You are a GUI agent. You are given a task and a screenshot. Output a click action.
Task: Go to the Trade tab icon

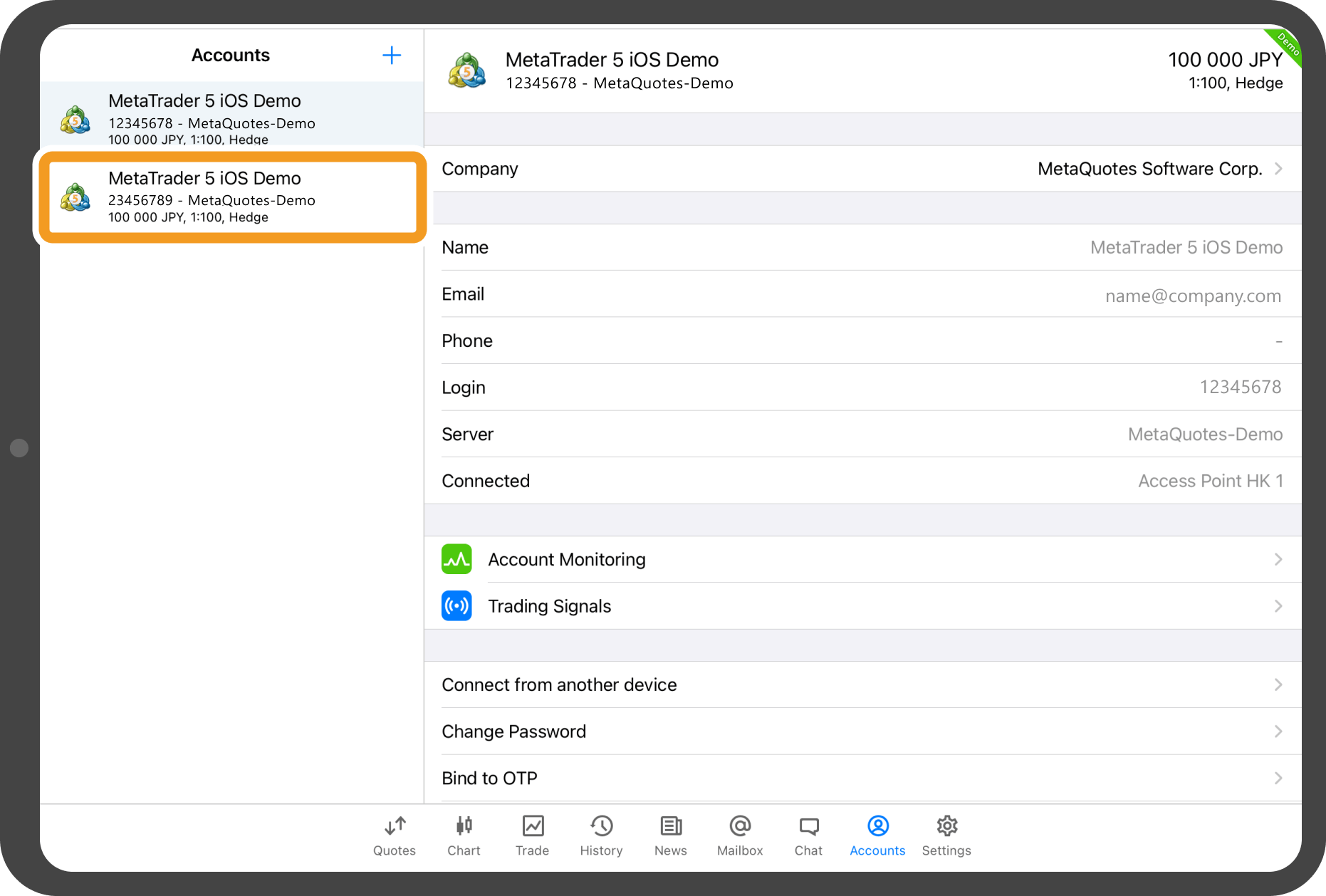[533, 826]
